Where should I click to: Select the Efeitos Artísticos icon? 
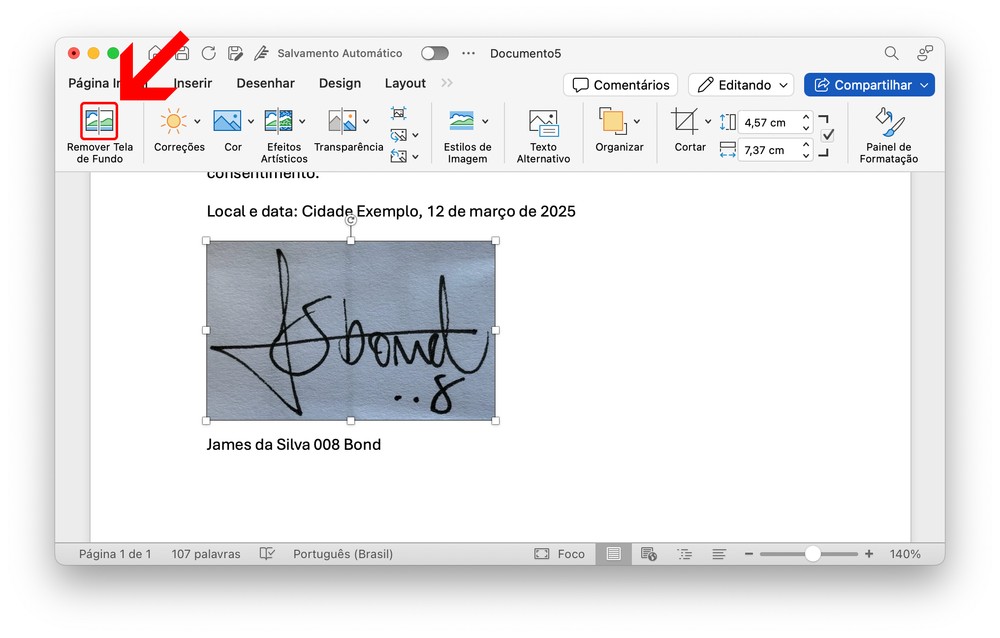278,122
